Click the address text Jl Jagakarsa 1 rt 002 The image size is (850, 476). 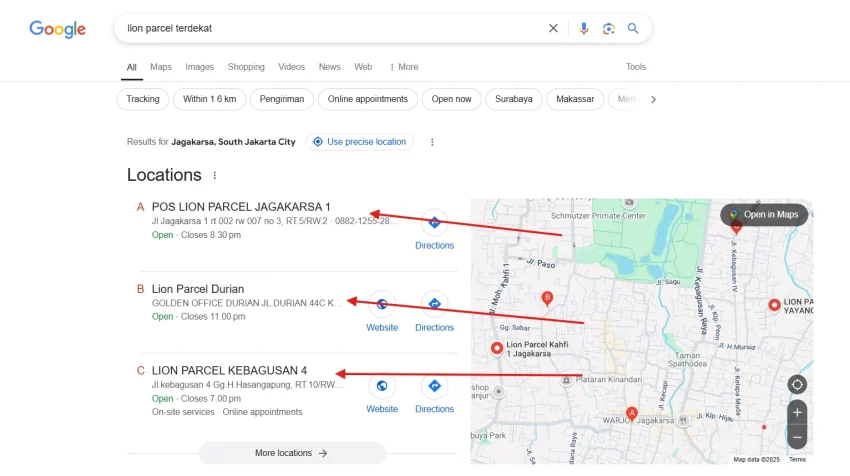pos(240,221)
